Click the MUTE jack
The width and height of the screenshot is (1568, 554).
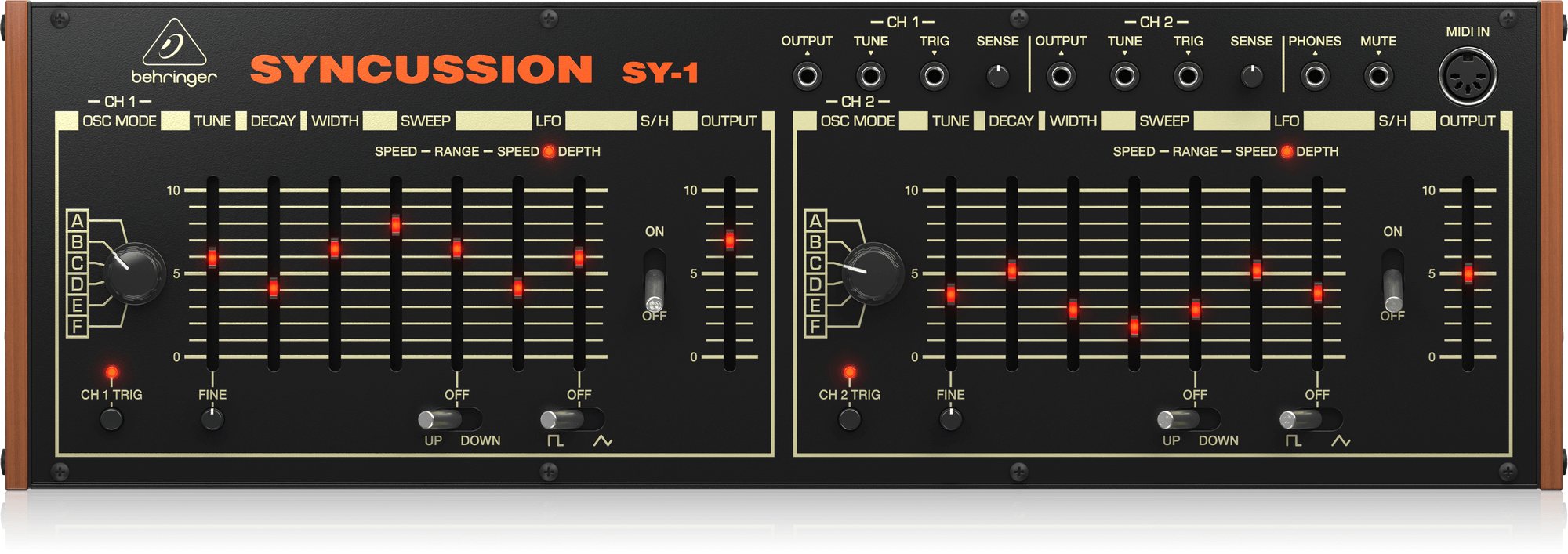click(1378, 77)
